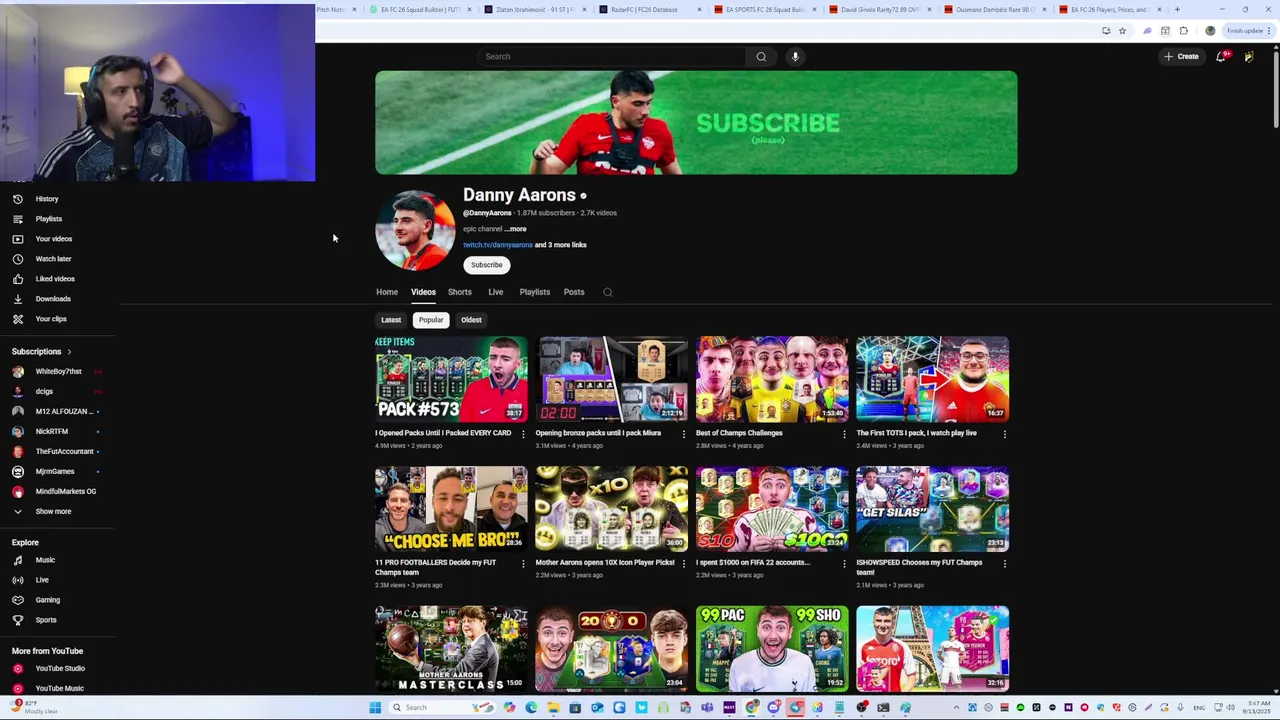Click the Finish update button

[1245, 31]
